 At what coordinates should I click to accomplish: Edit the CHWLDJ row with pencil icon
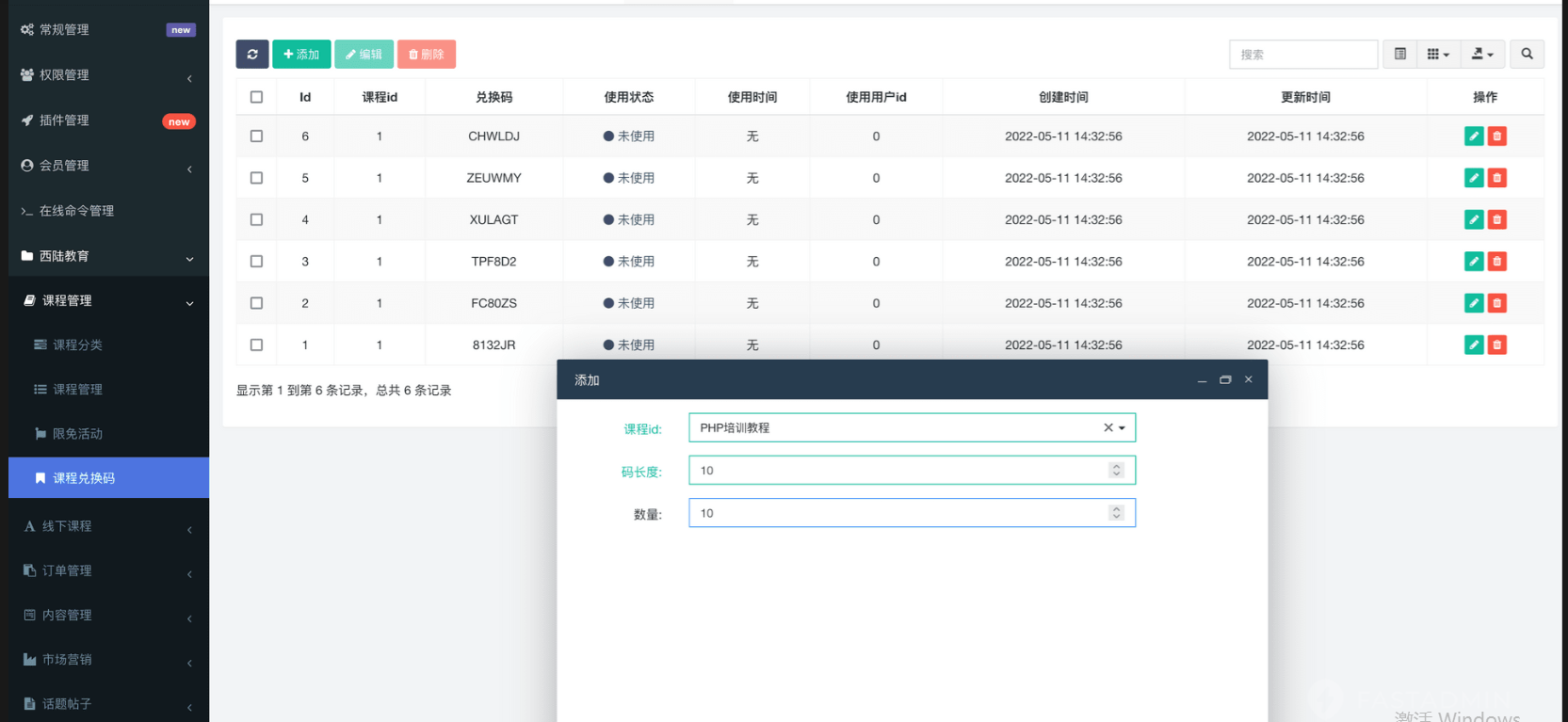tap(1474, 136)
